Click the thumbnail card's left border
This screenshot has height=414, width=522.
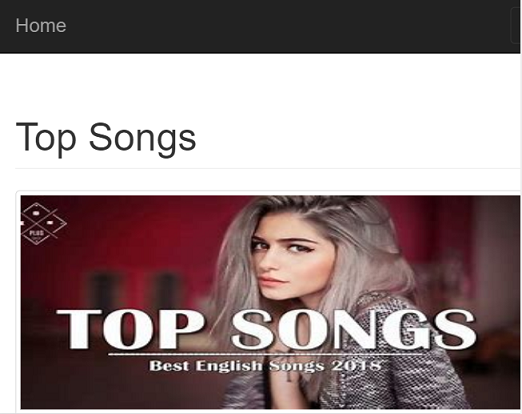[16, 302]
